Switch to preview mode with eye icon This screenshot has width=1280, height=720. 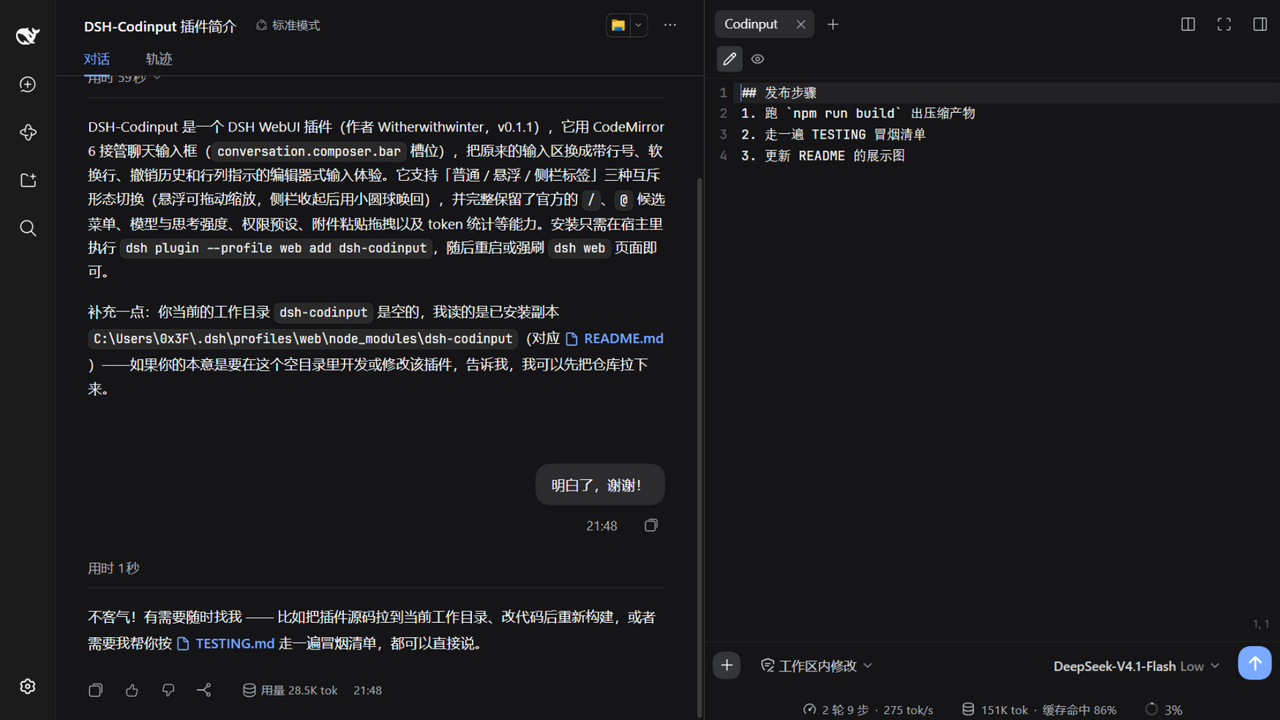758,59
